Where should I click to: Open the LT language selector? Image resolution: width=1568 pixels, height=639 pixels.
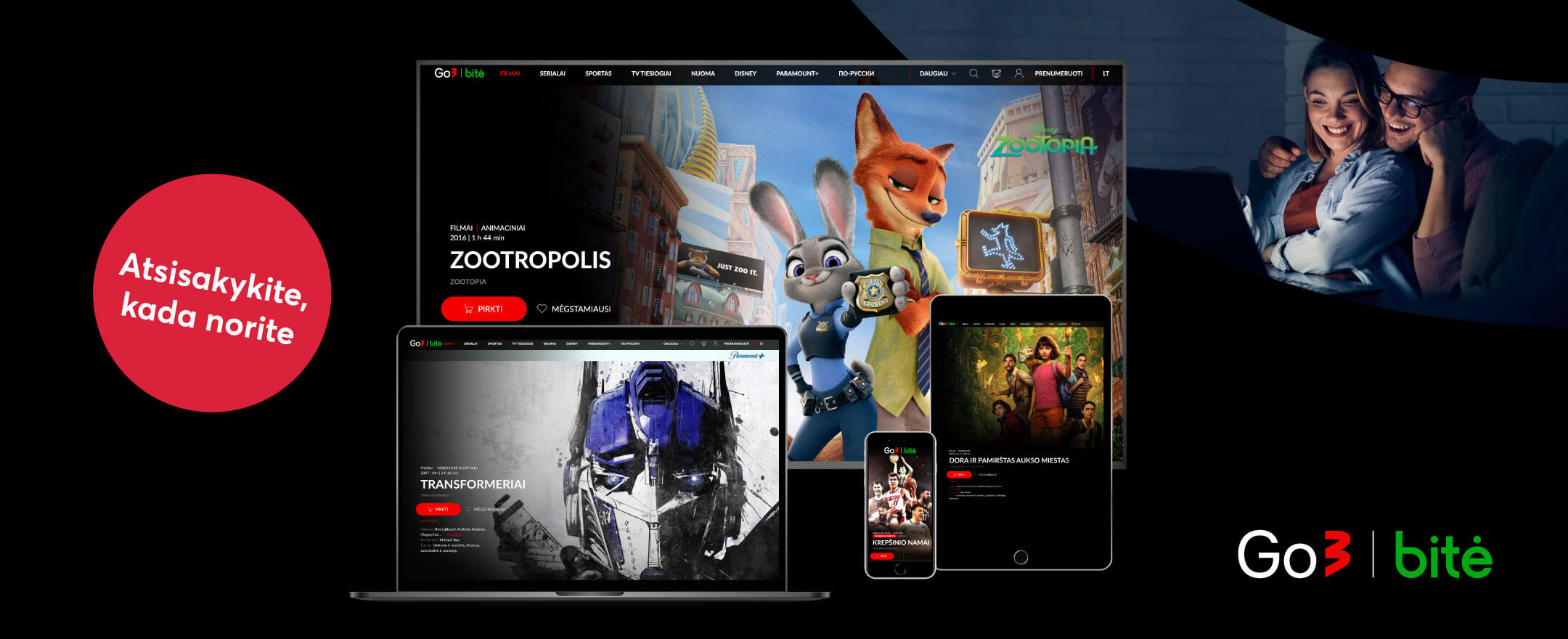point(1106,73)
